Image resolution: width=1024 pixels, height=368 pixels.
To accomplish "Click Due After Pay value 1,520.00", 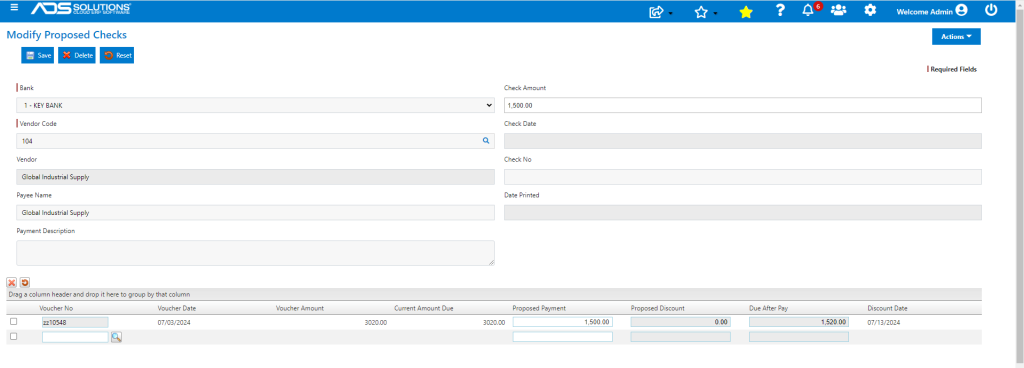I will point(799,322).
